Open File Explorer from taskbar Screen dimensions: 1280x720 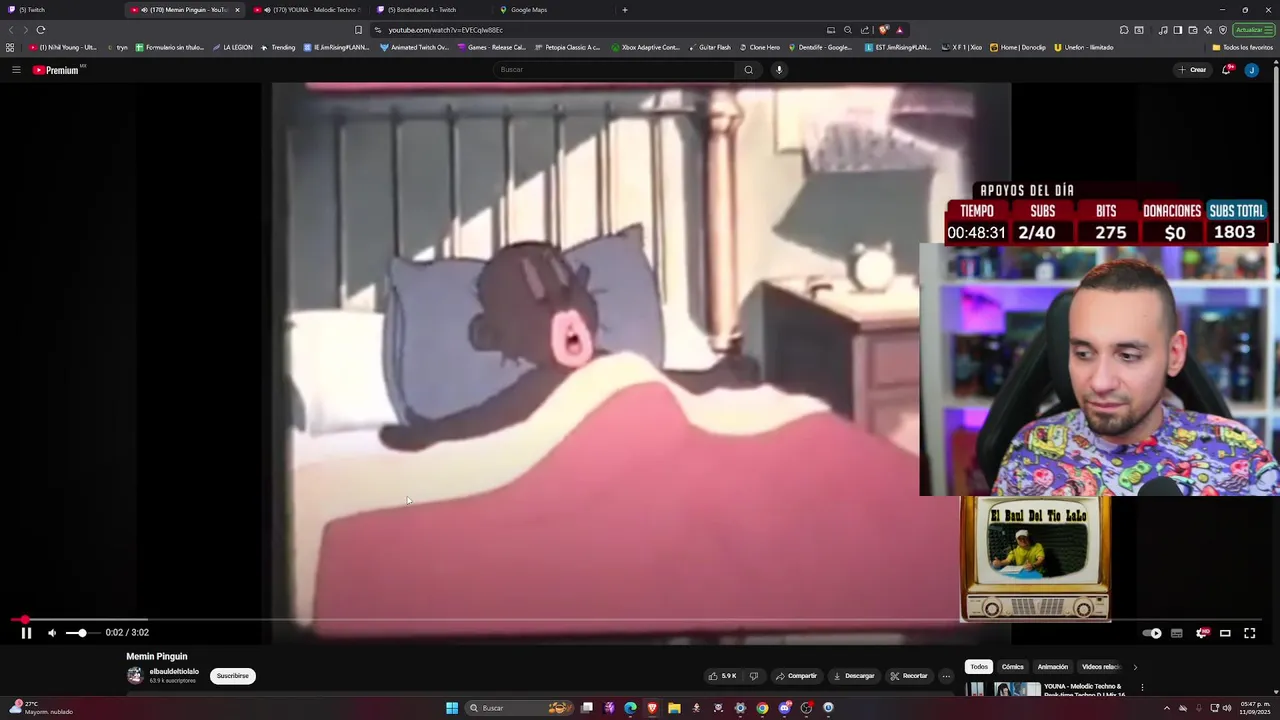[674, 708]
